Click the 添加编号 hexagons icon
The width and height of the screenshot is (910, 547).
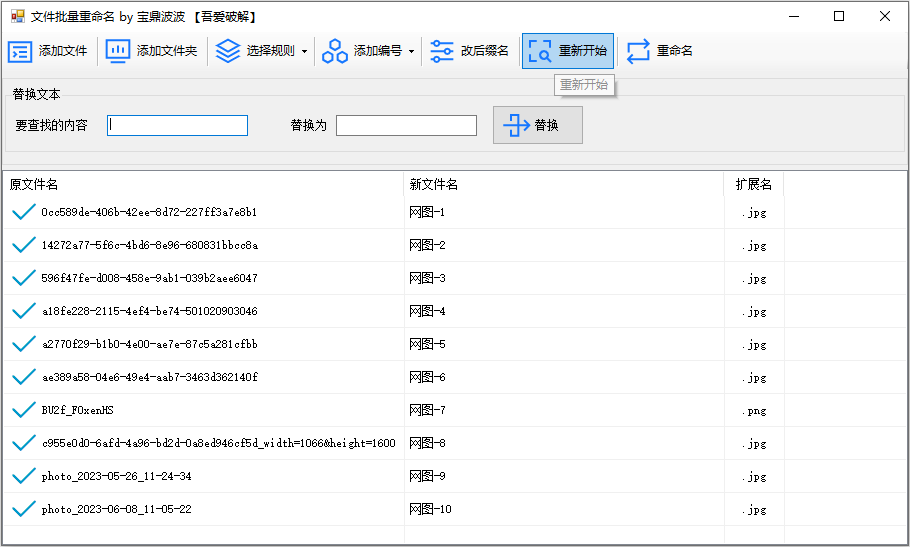tap(335, 51)
